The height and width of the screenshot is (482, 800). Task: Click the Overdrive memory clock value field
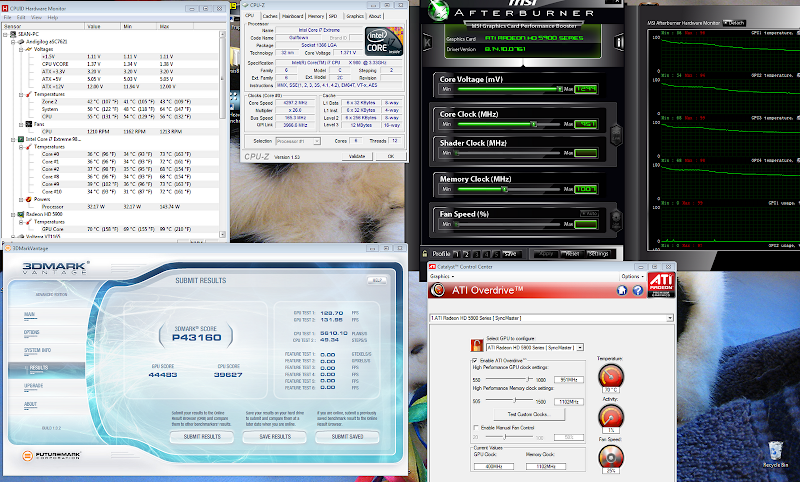569,402
